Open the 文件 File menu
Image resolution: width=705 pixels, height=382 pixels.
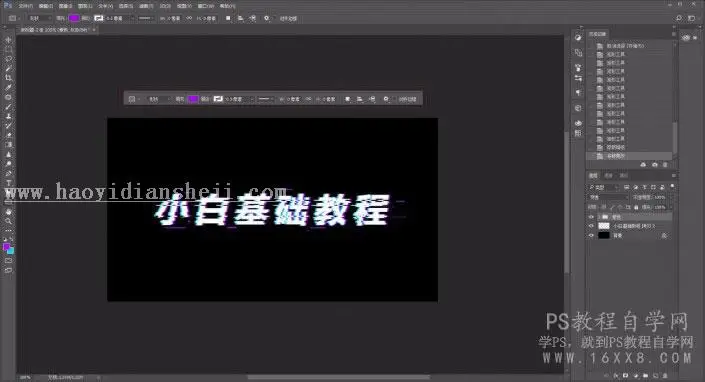coord(25,6)
